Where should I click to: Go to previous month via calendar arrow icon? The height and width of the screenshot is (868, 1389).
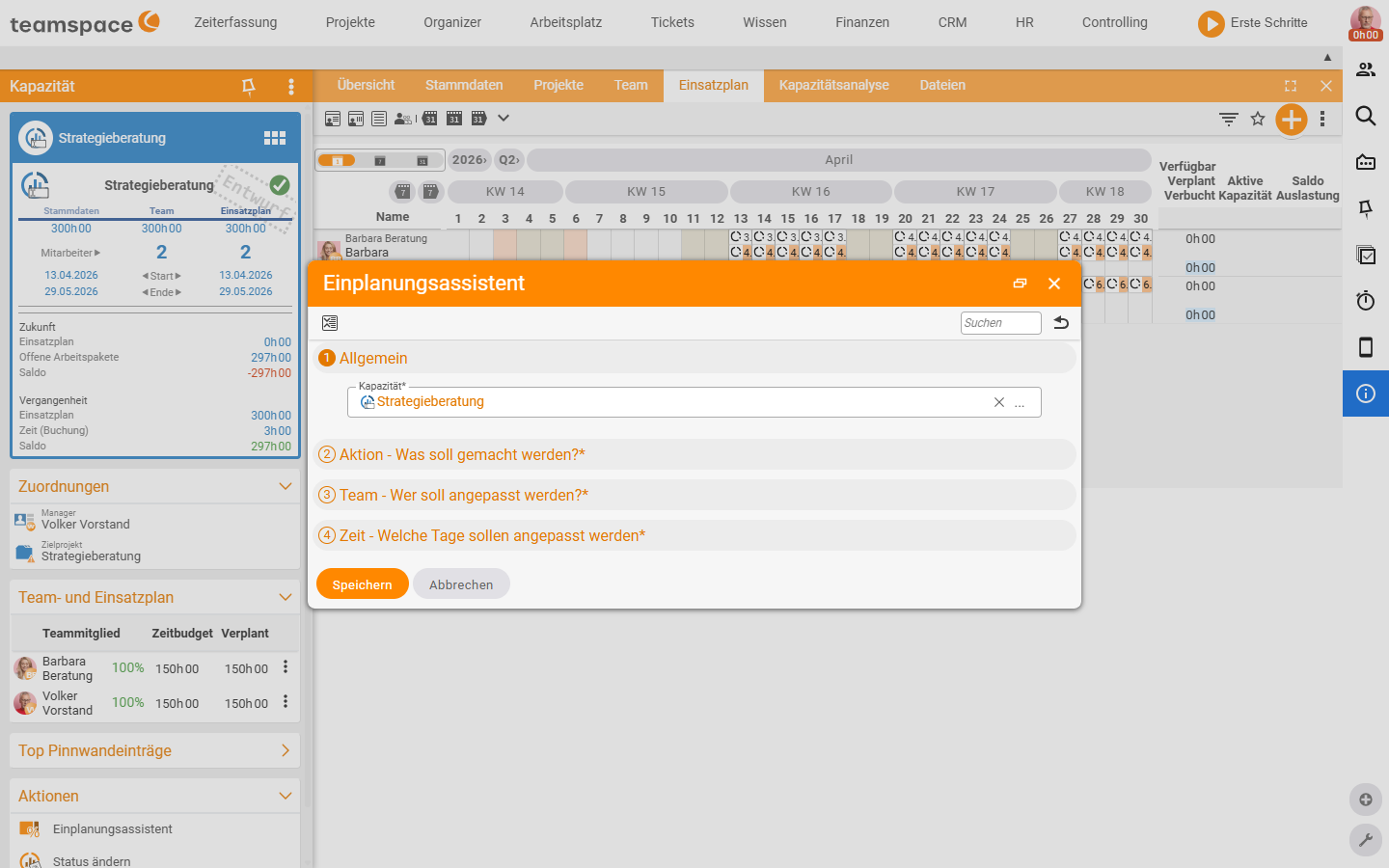point(430,118)
